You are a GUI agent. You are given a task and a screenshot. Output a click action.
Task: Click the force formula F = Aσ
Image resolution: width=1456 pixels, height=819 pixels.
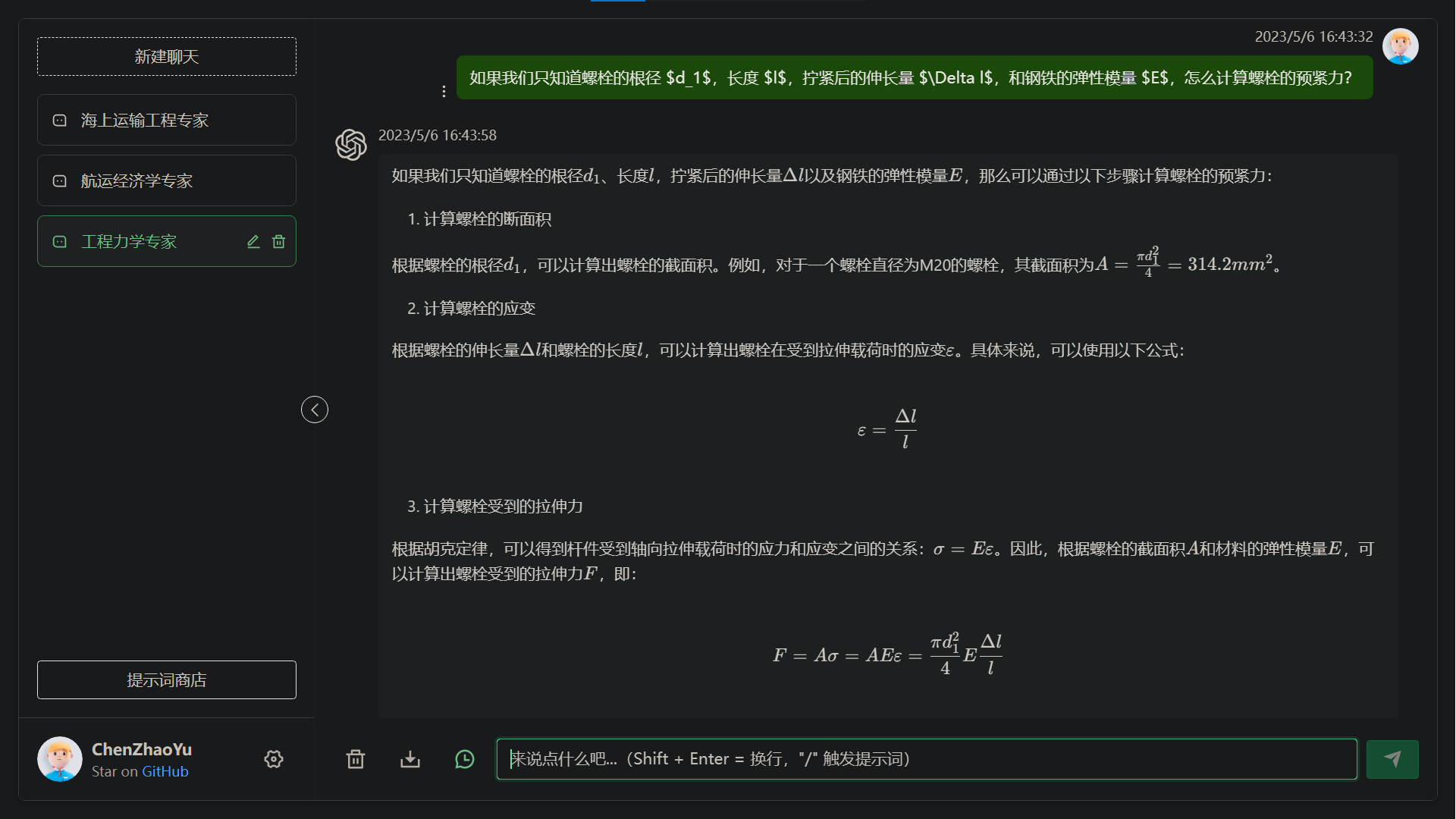point(887,654)
